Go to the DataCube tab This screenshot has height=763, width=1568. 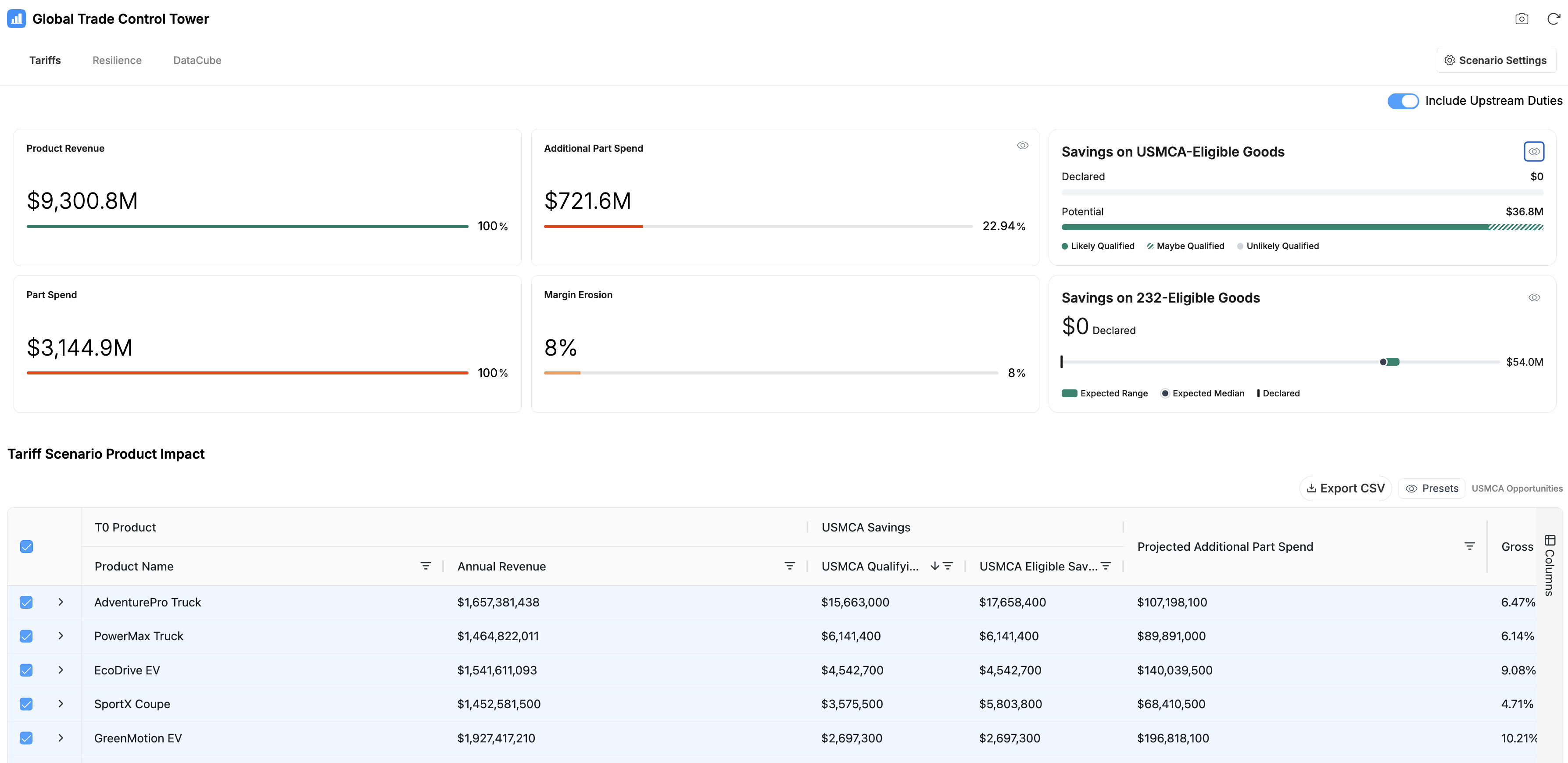[x=197, y=60]
